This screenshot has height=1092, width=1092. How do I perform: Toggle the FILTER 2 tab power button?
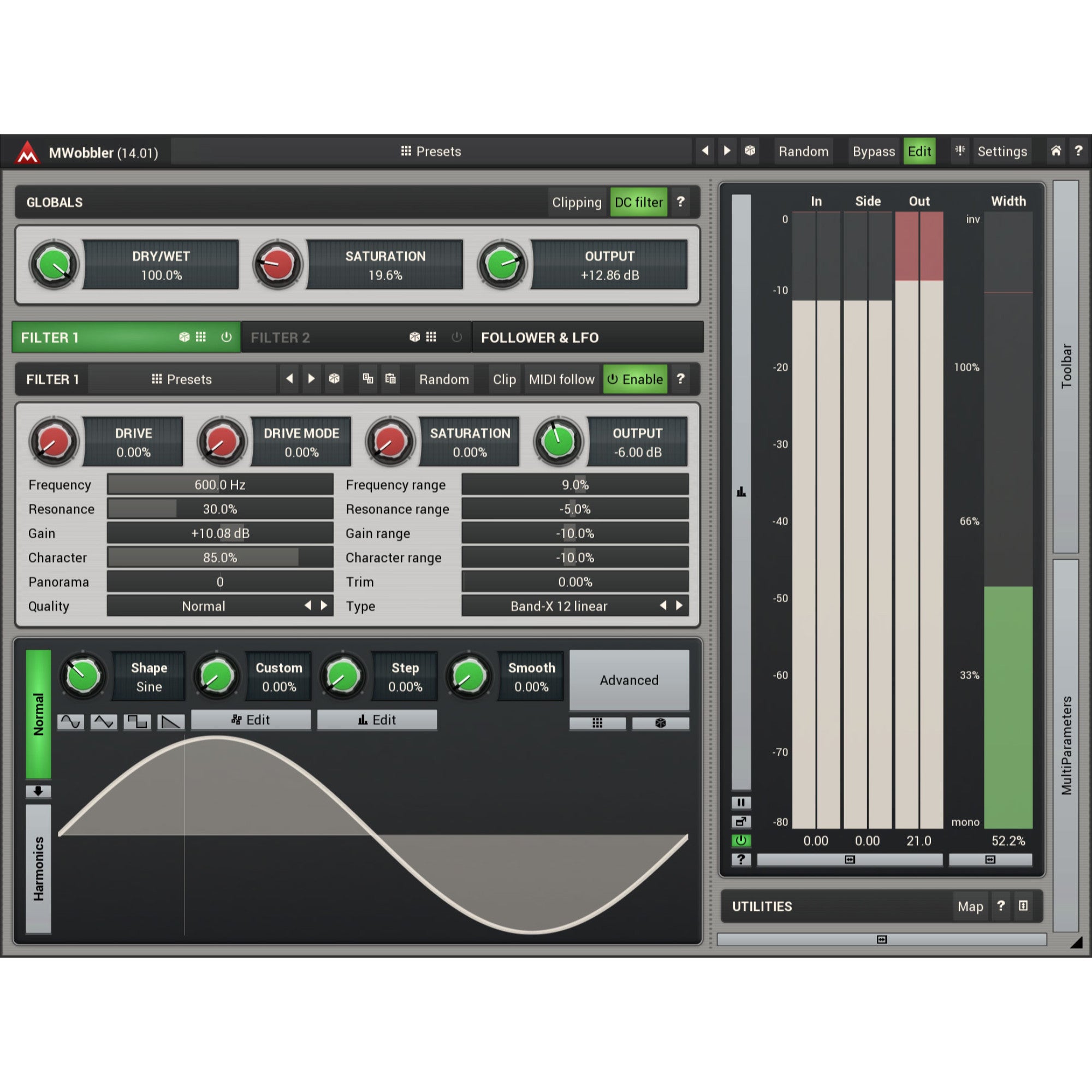[x=456, y=337]
